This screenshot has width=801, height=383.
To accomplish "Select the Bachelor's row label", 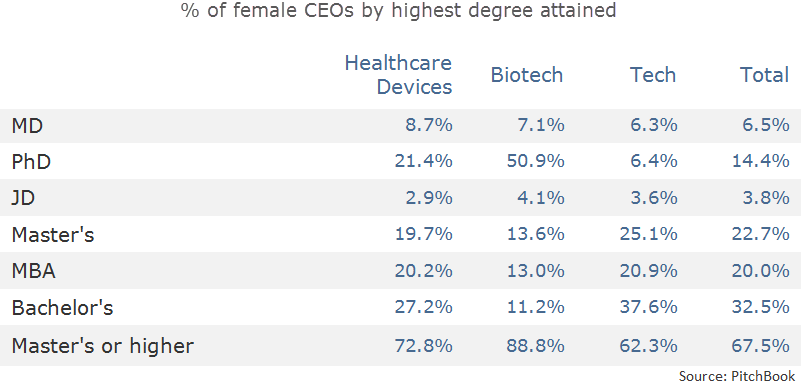I will point(62,308).
